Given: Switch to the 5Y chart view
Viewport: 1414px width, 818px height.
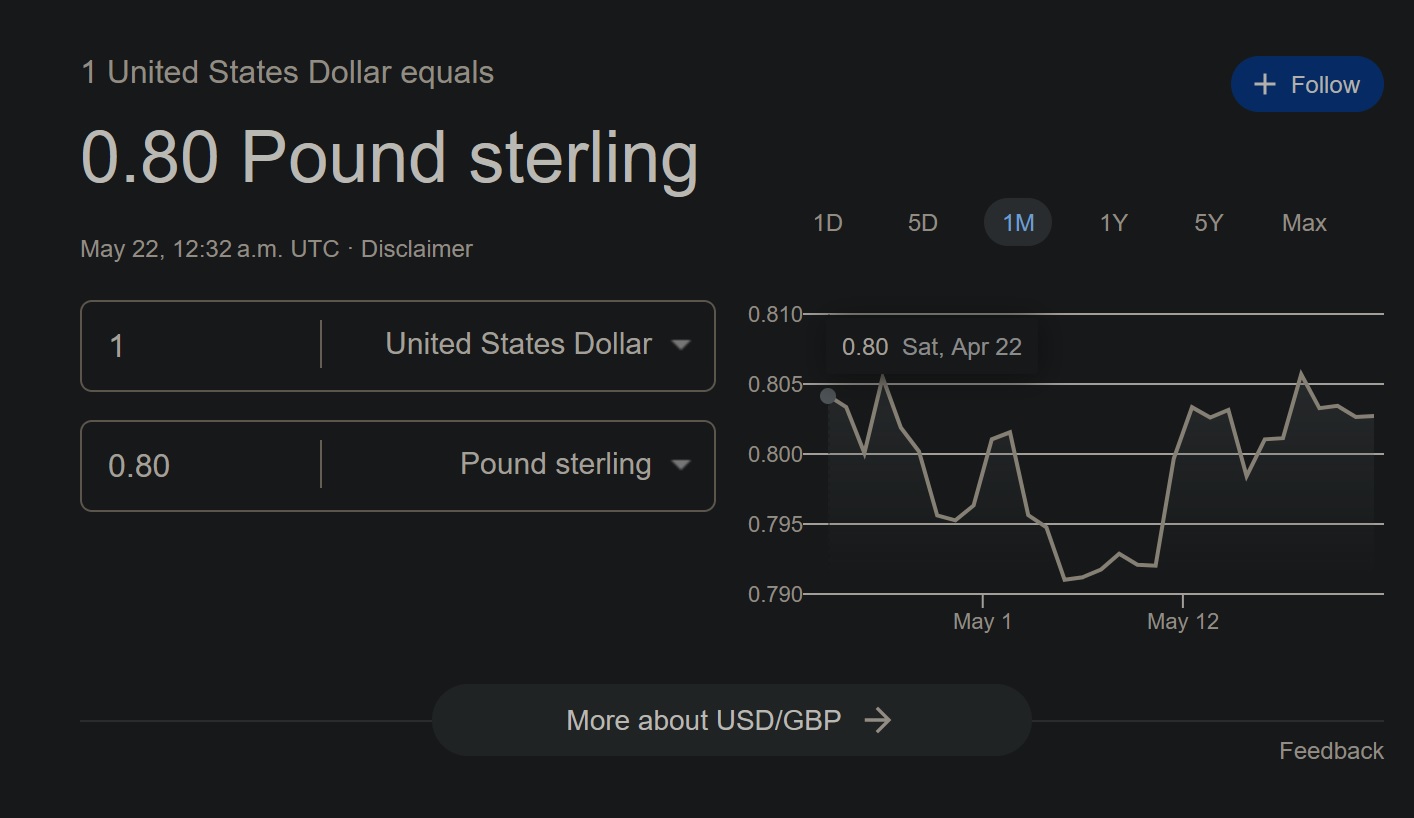Looking at the screenshot, I should pyautogui.click(x=1208, y=223).
